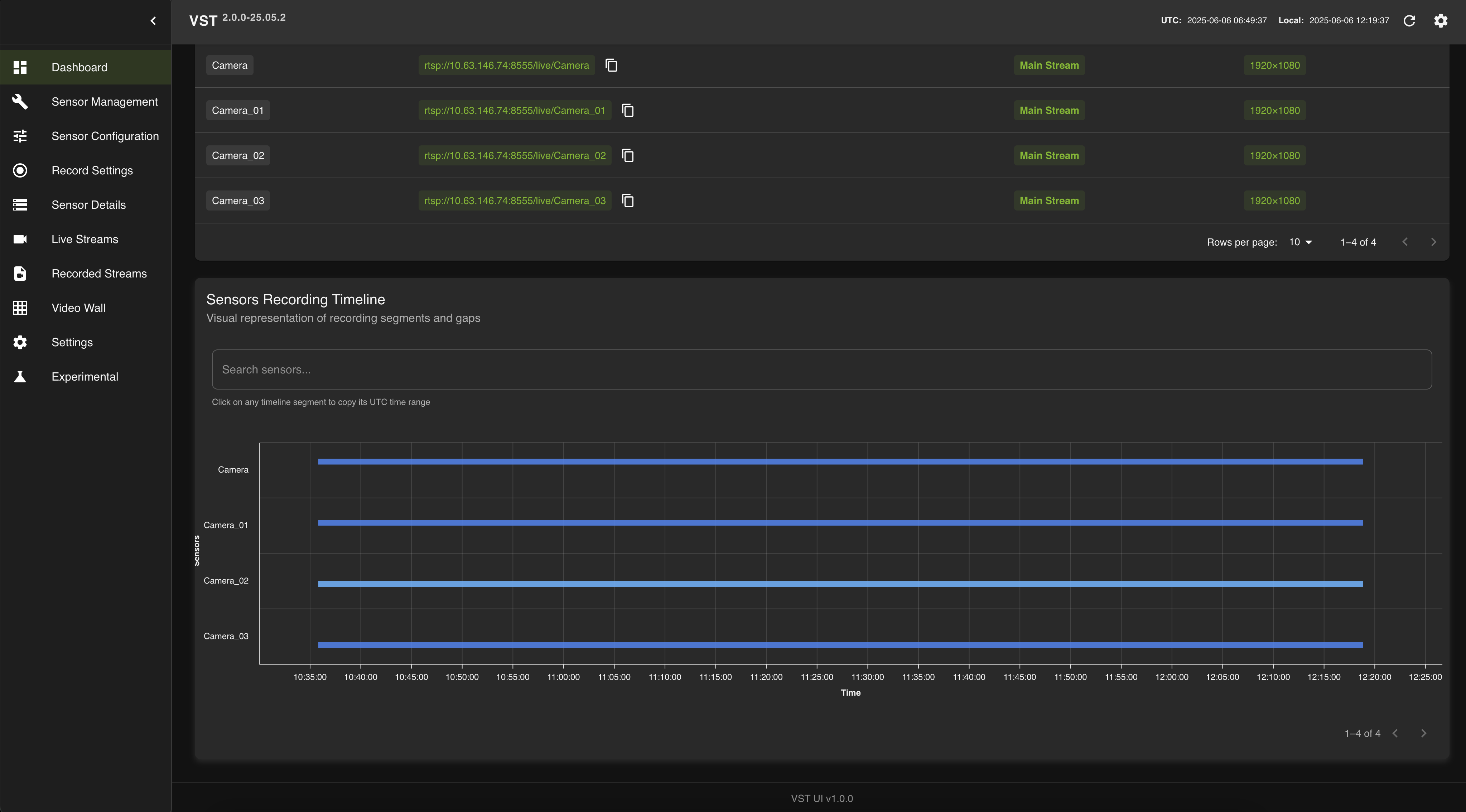Go to next page of streams table

coord(1433,242)
